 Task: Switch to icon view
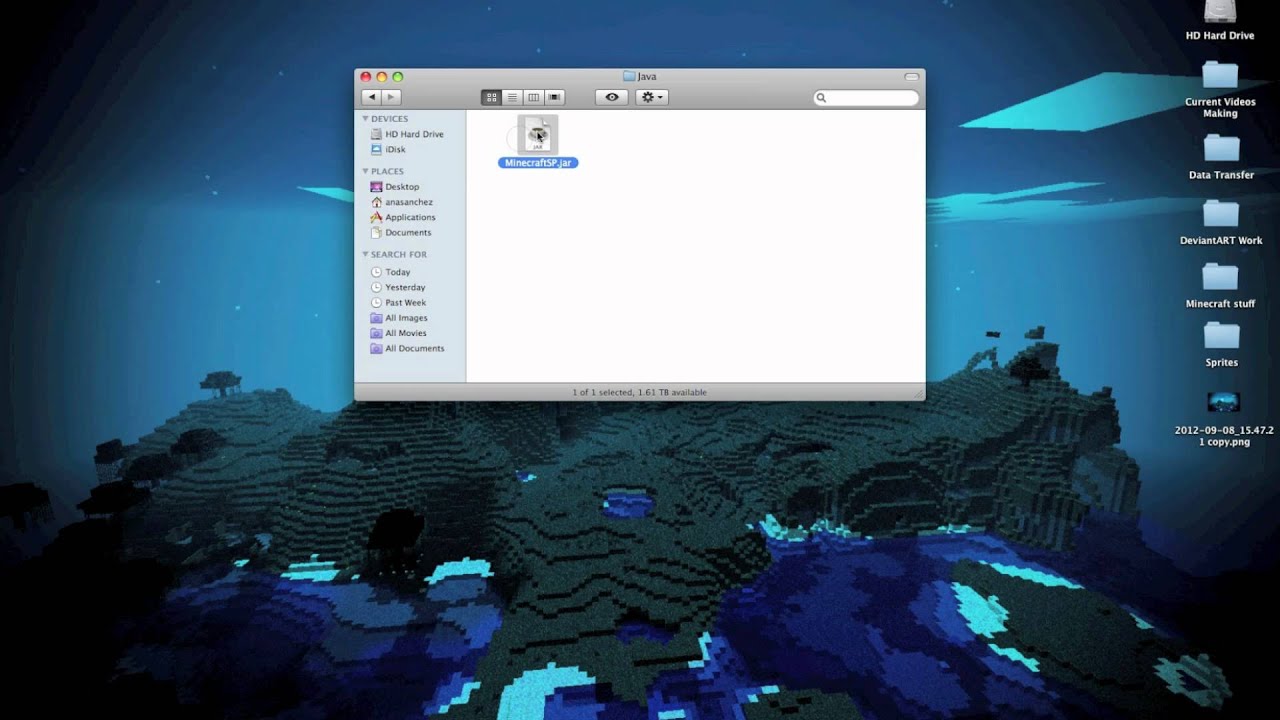pyautogui.click(x=491, y=97)
